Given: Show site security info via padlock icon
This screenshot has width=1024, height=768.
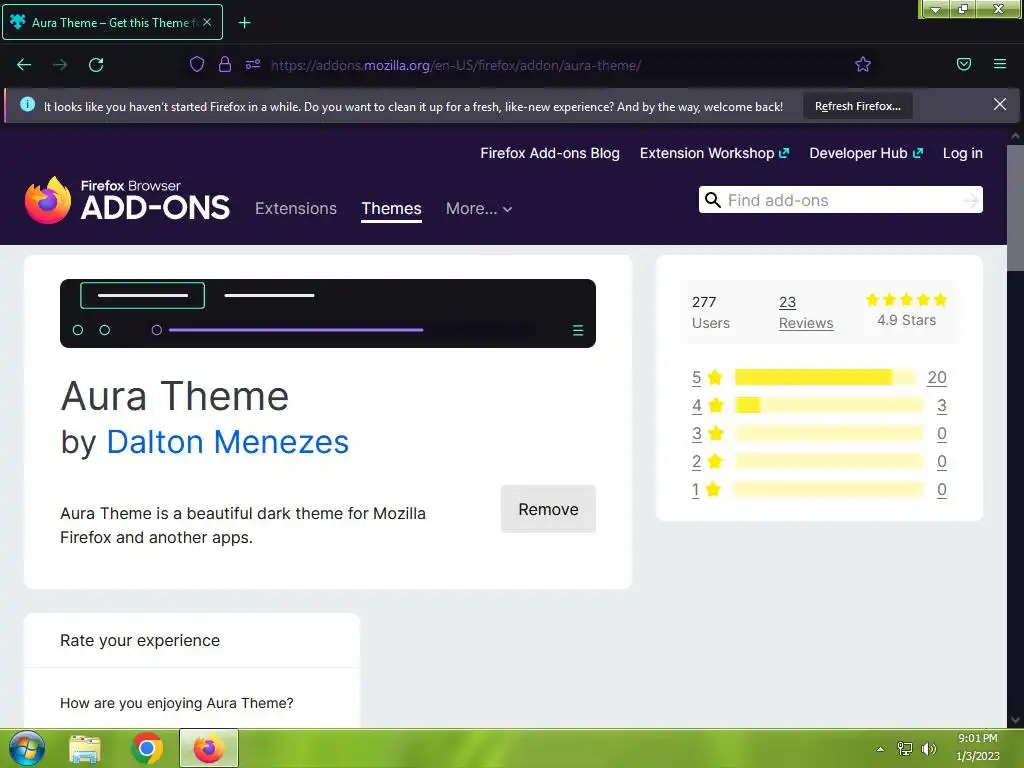Looking at the screenshot, I should pyautogui.click(x=225, y=64).
